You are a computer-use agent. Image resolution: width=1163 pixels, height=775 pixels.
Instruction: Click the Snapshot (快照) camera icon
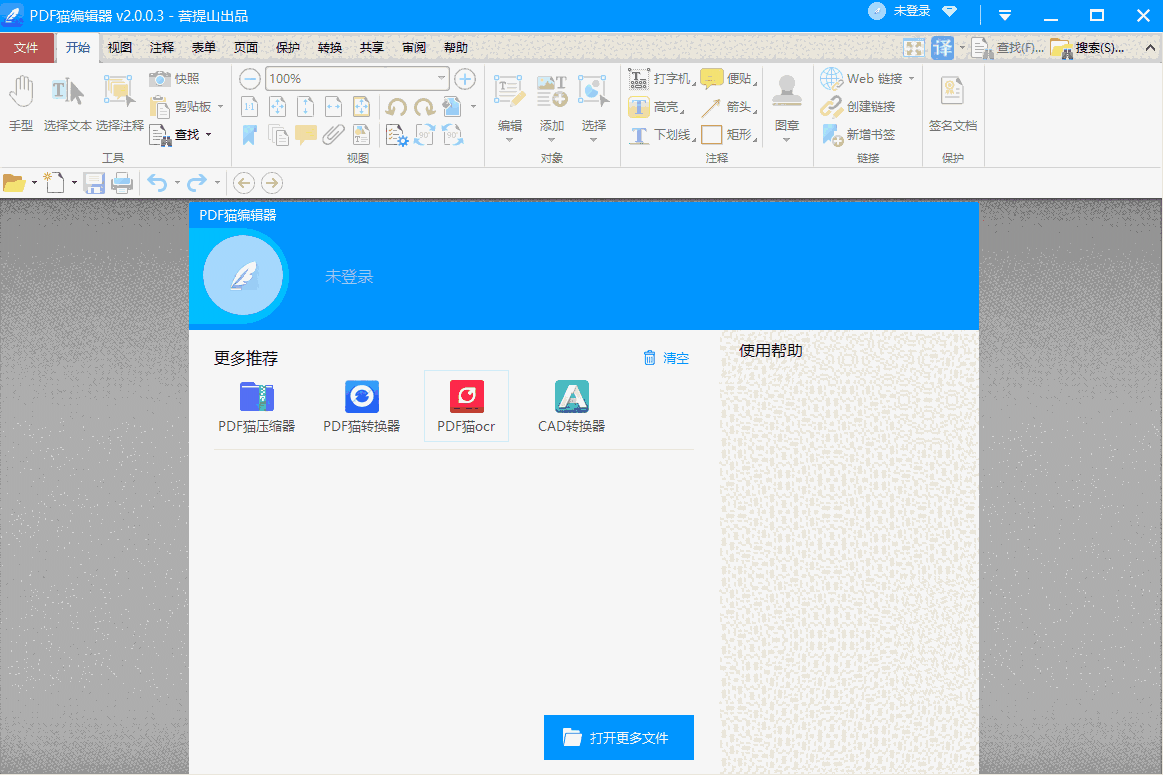click(160, 79)
